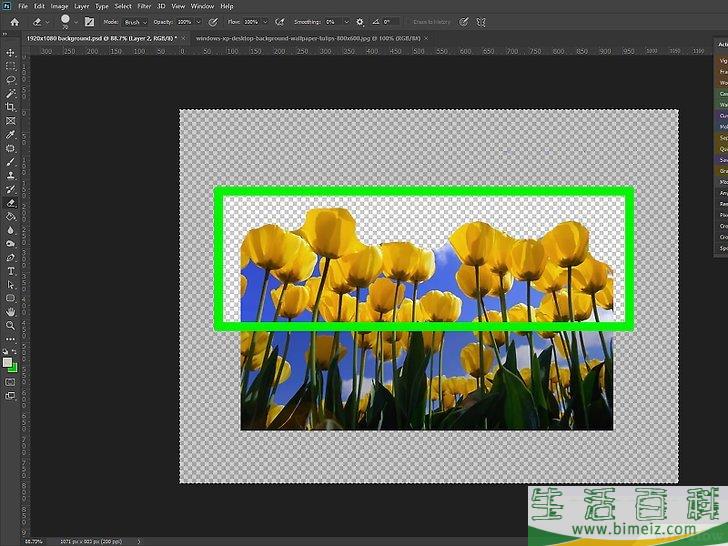Viewport: 728px width, 546px height.
Task: Click the foreground color swatch
Action: [x=7, y=363]
